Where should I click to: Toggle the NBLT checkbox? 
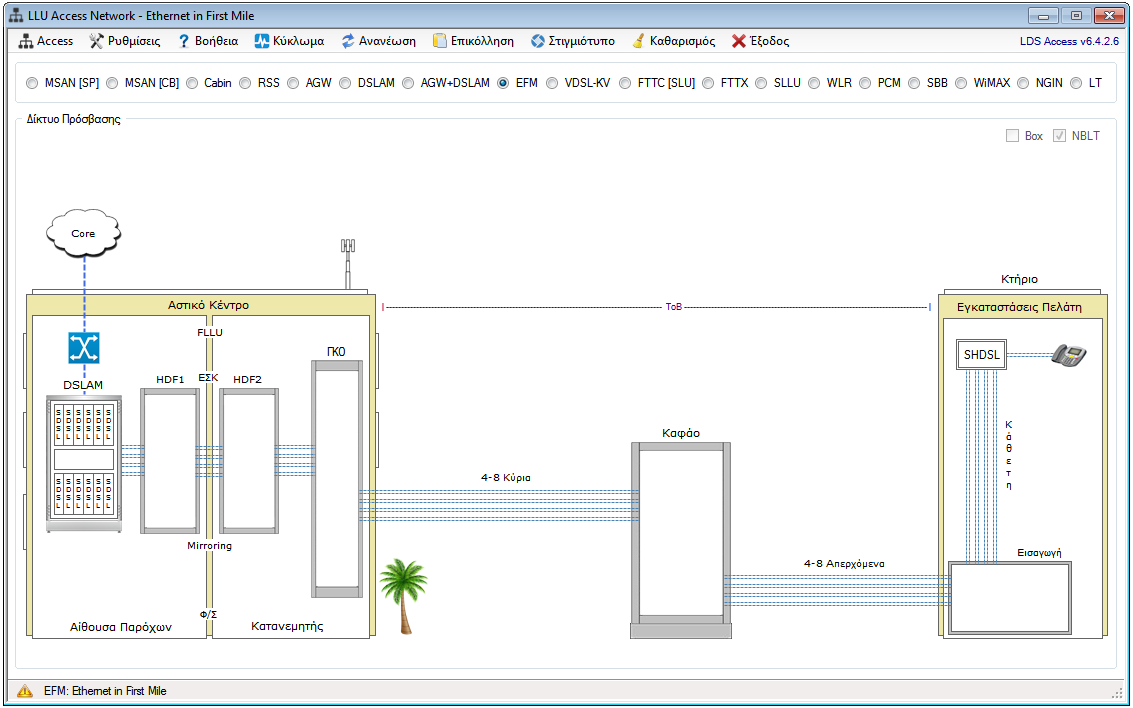click(x=1060, y=136)
